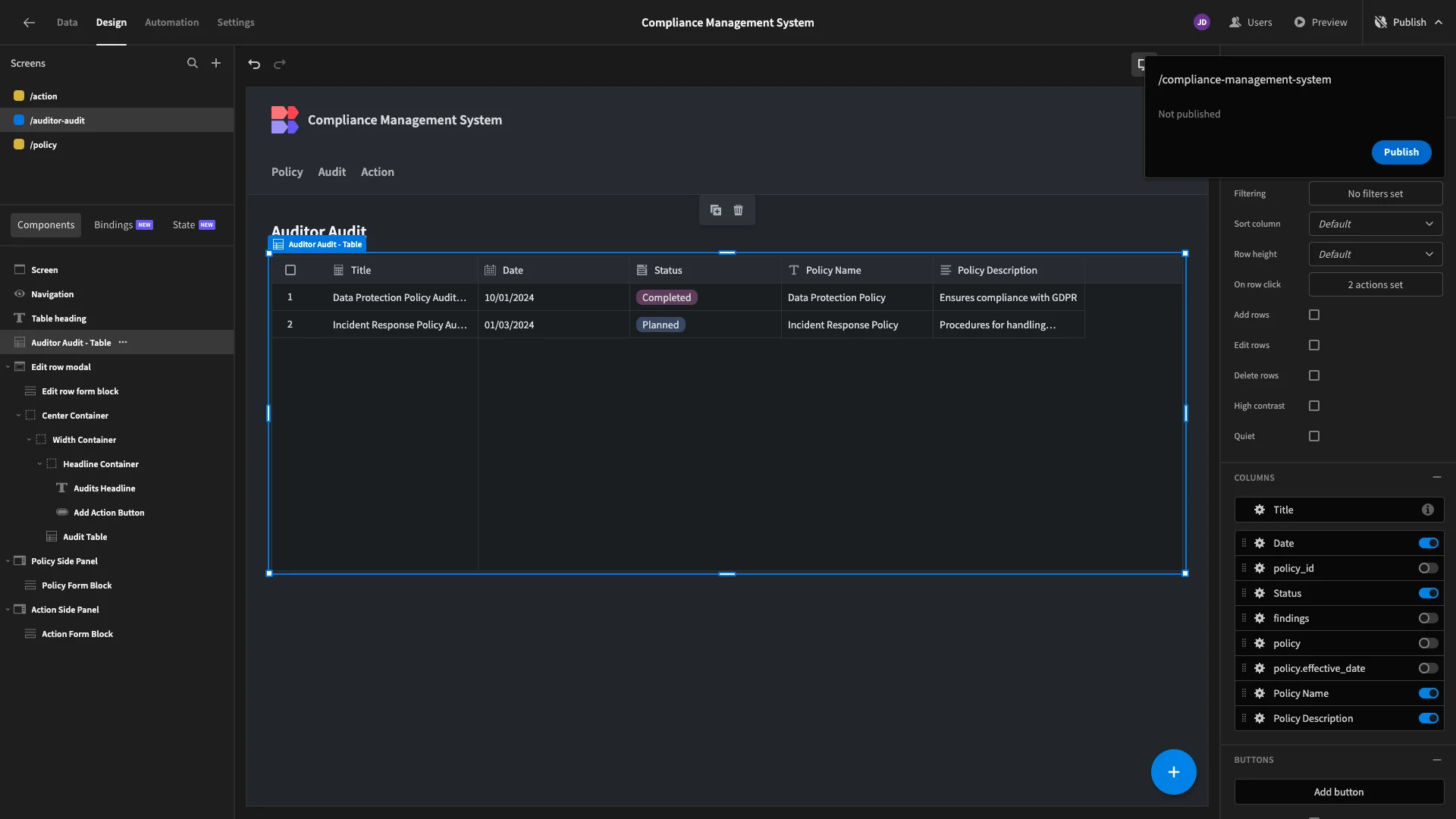Check the table header select-all box
Screen dimensions: 1456x819
(290, 270)
